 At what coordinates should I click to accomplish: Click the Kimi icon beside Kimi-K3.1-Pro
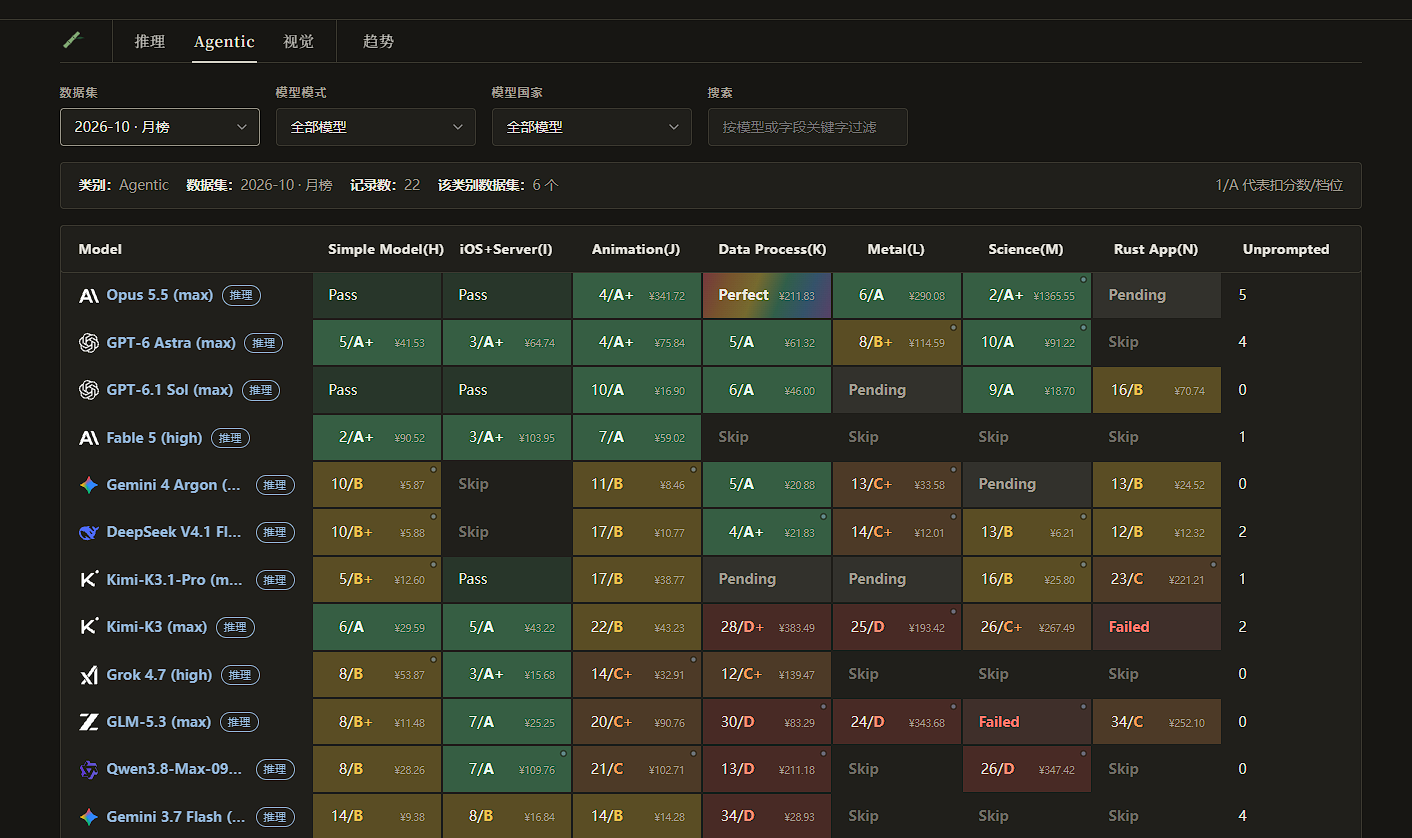click(88, 580)
